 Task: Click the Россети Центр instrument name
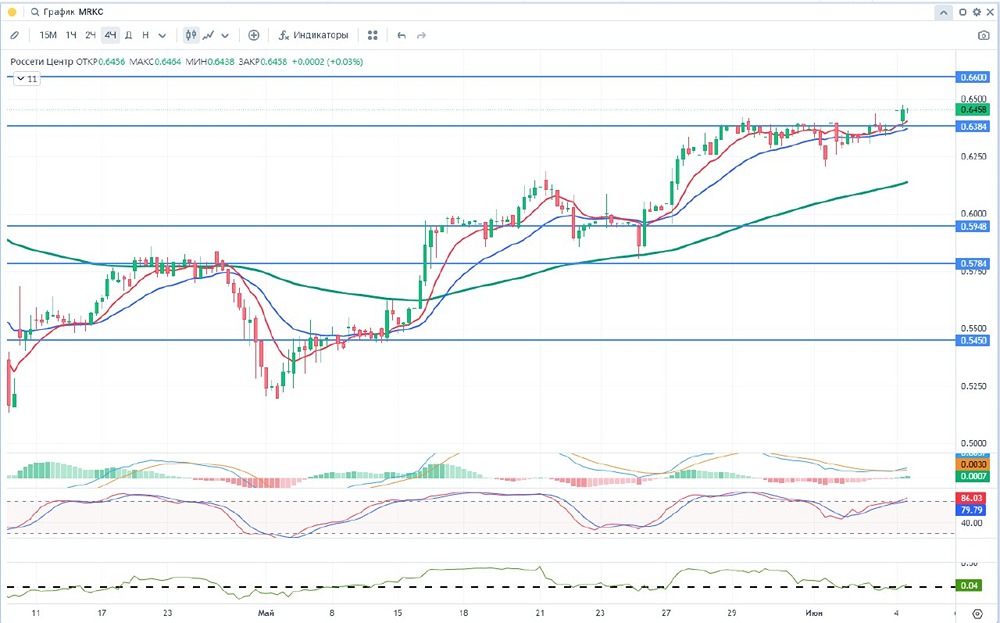click(41, 62)
